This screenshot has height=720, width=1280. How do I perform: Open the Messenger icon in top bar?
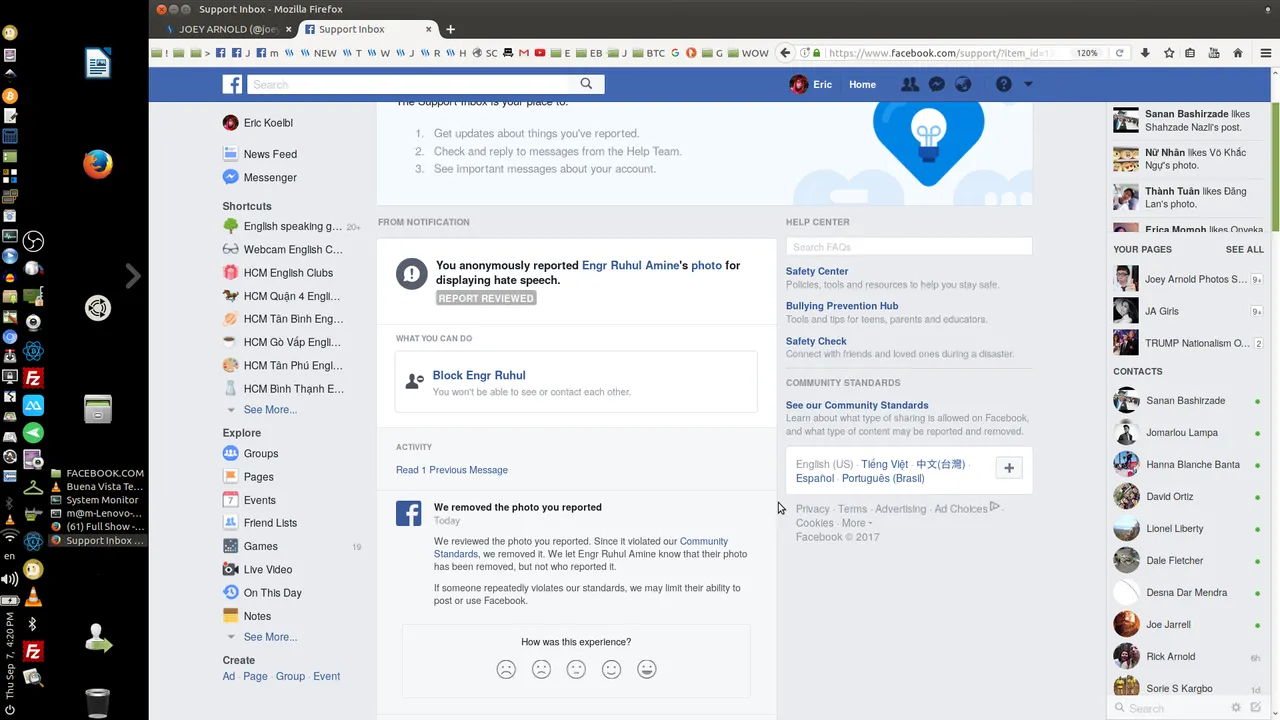point(937,85)
